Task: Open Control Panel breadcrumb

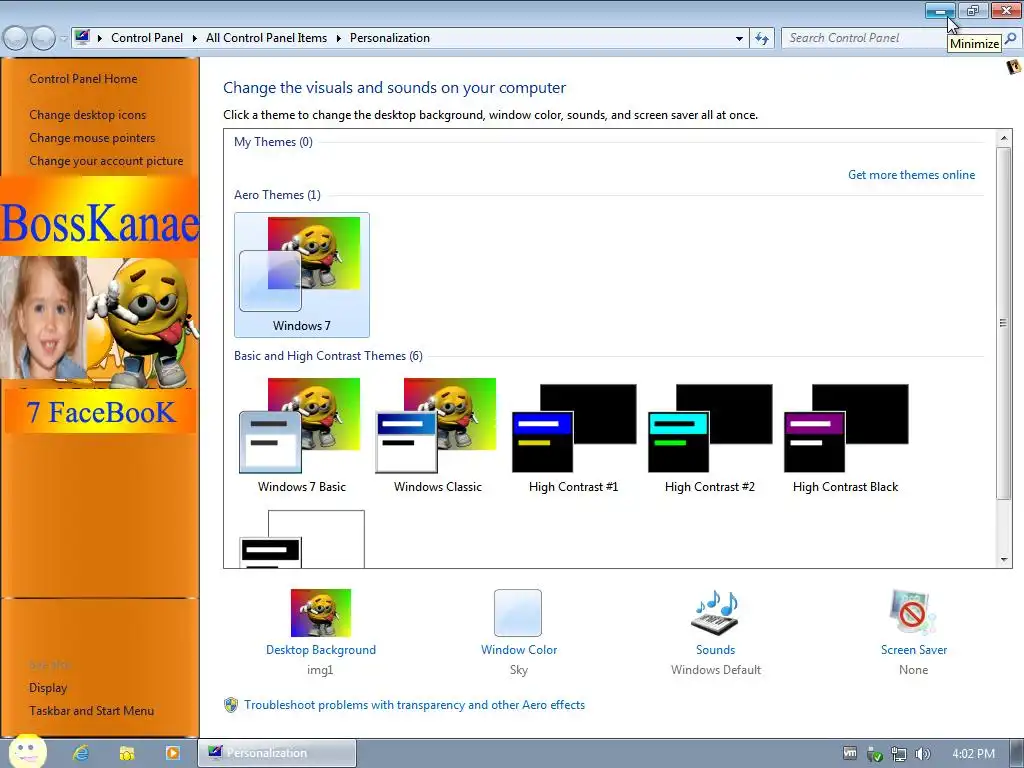Action: 147,38
